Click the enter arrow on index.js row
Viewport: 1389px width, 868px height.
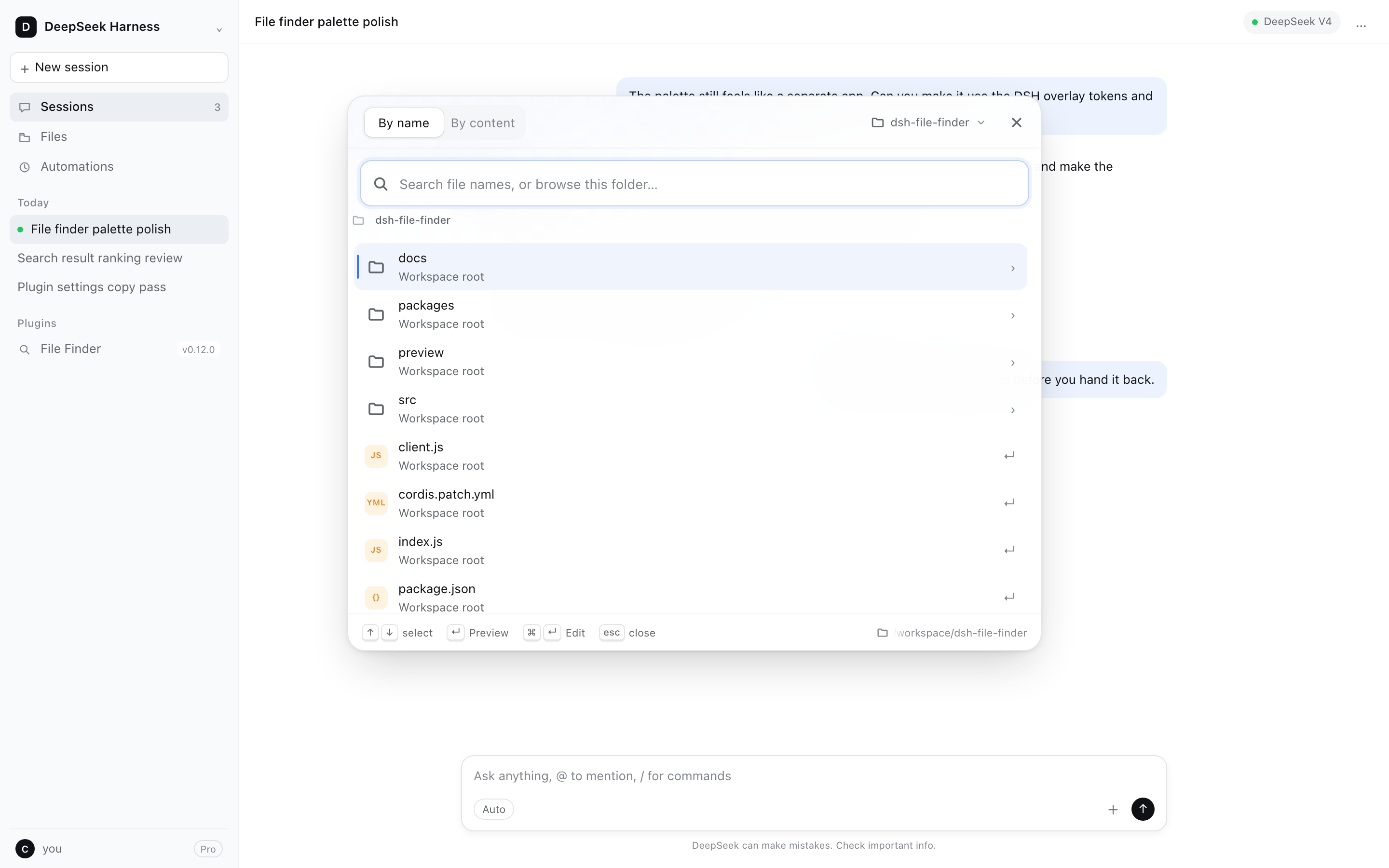click(x=1009, y=550)
